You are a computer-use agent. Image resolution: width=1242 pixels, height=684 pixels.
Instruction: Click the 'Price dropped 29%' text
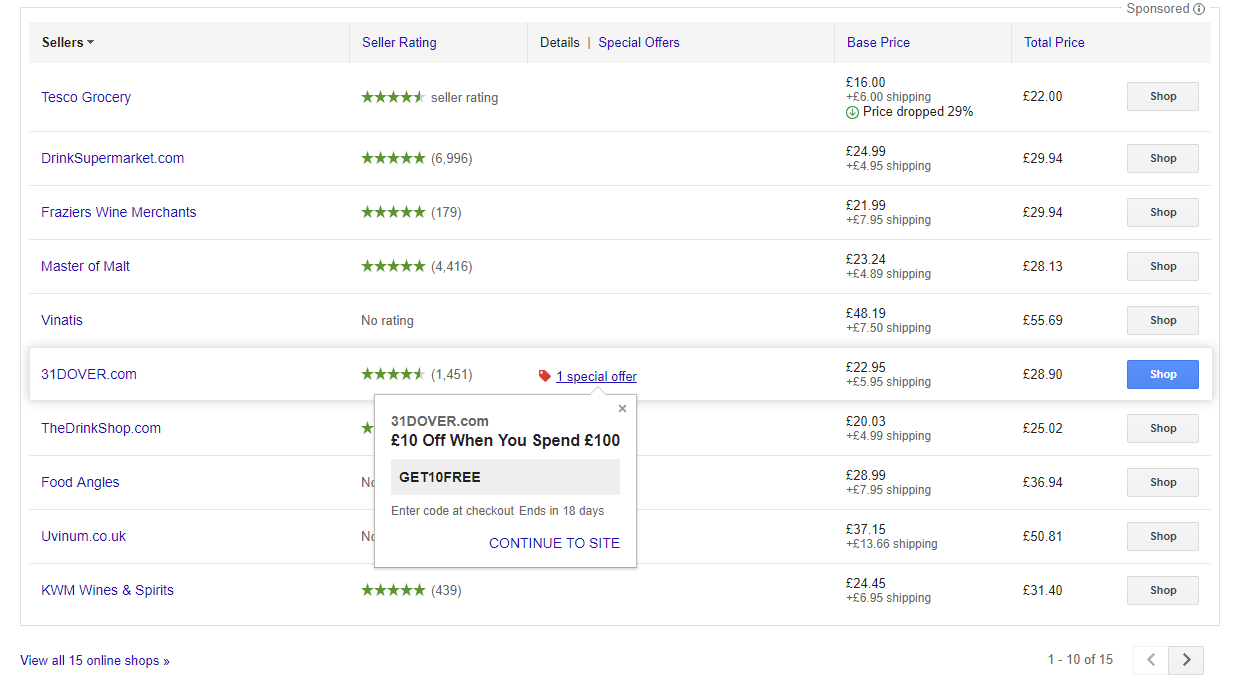click(x=918, y=112)
